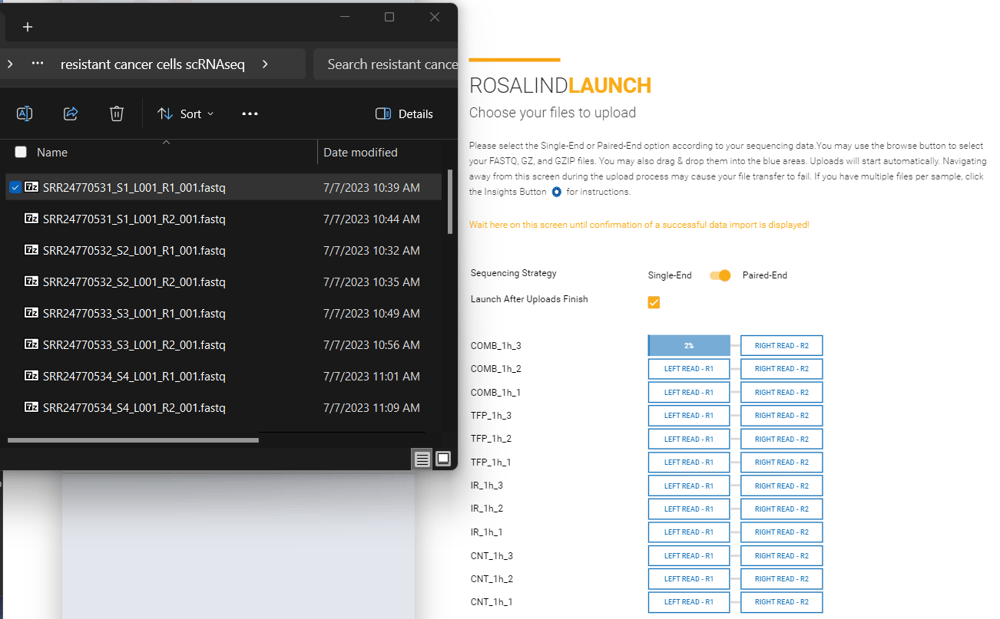Open the Sort dropdown
Image resolution: width=1000 pixels, height=619 pixels.
click(186, 113)
